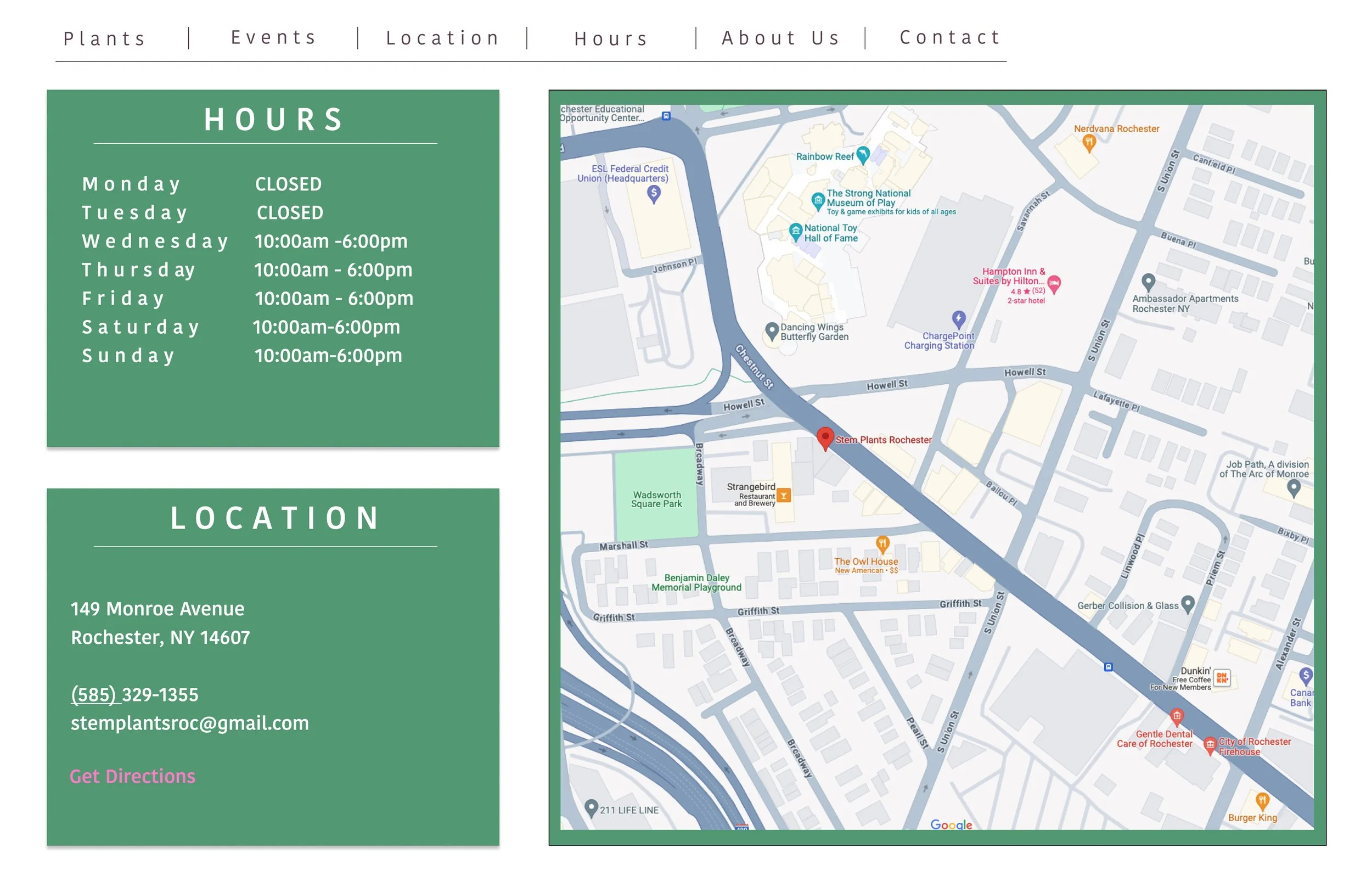Navigate to the Contact page
The width and height of the screenshot is (1372, 887).
tap(950, 37)
